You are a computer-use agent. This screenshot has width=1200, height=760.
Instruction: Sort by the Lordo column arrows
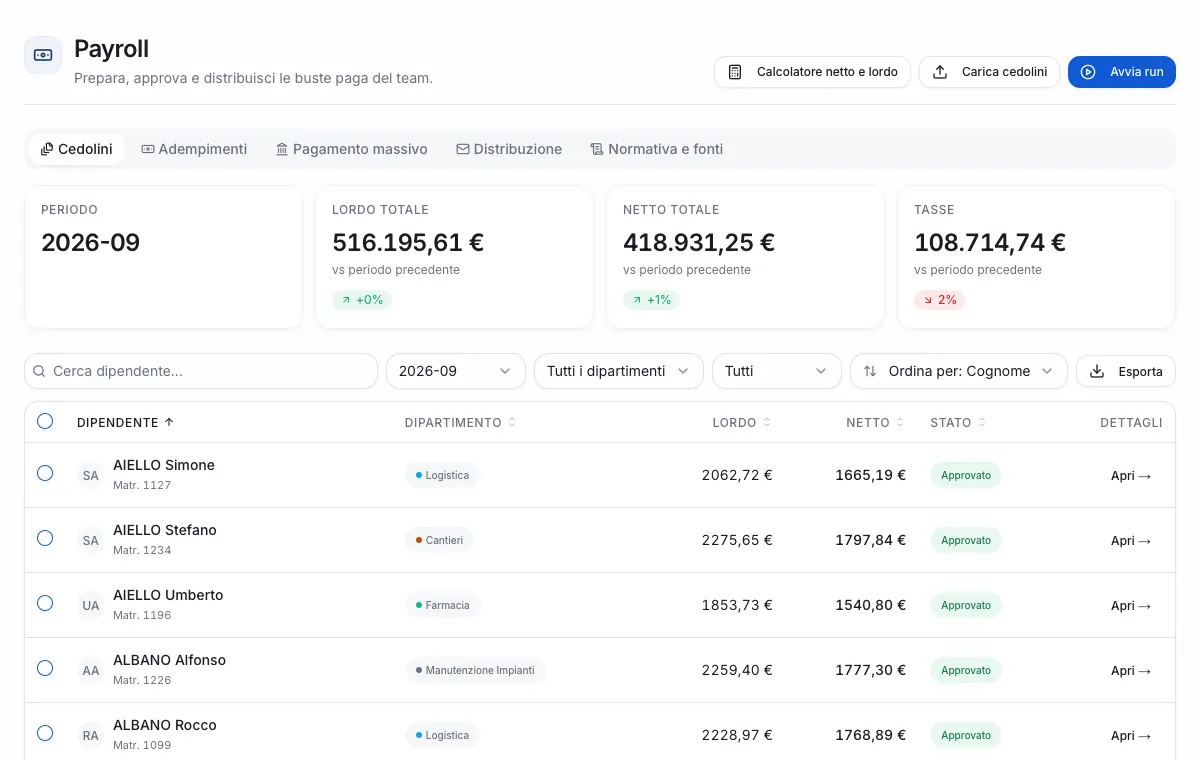click(767, 423)
